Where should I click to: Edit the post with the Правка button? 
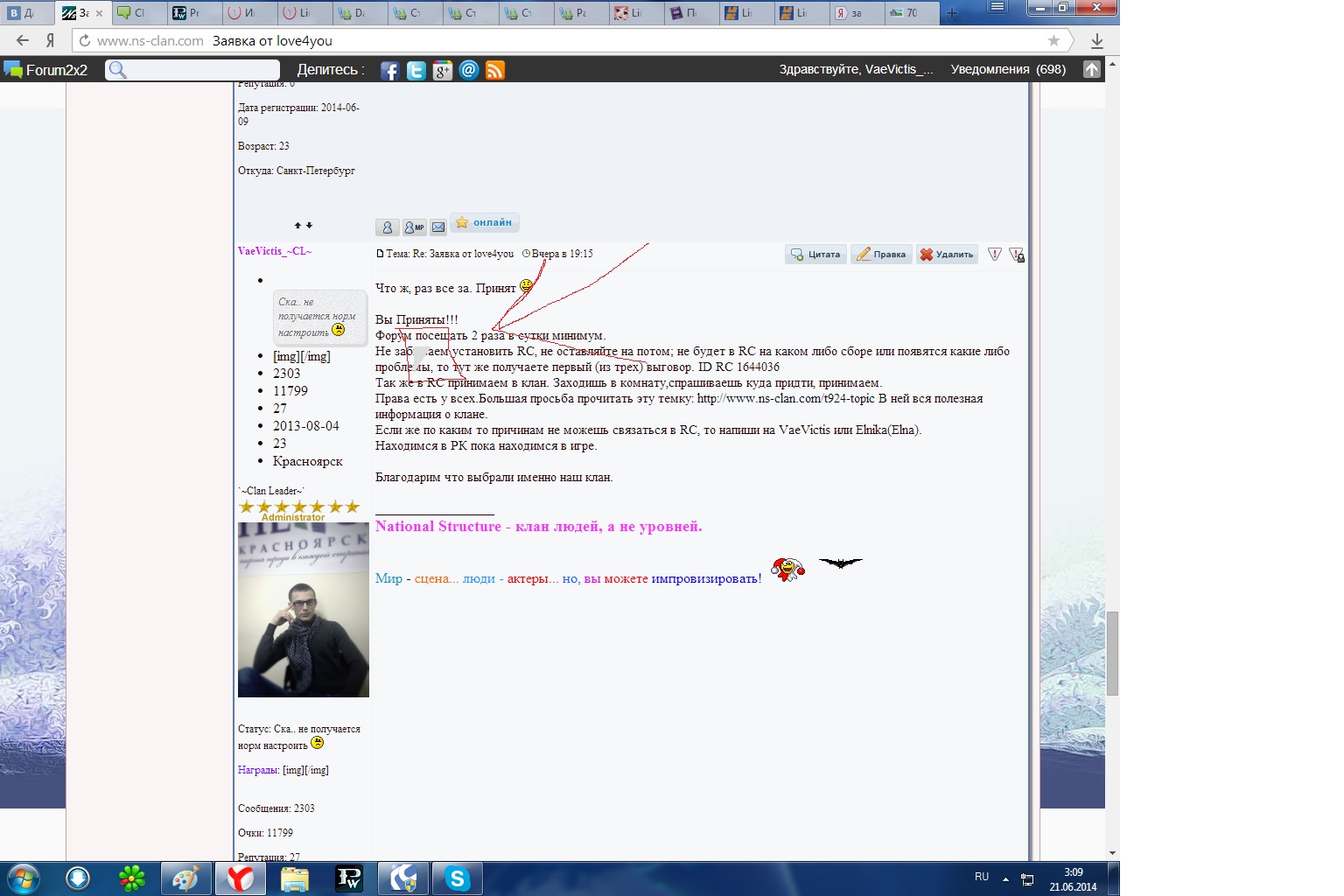click(881, 255)
